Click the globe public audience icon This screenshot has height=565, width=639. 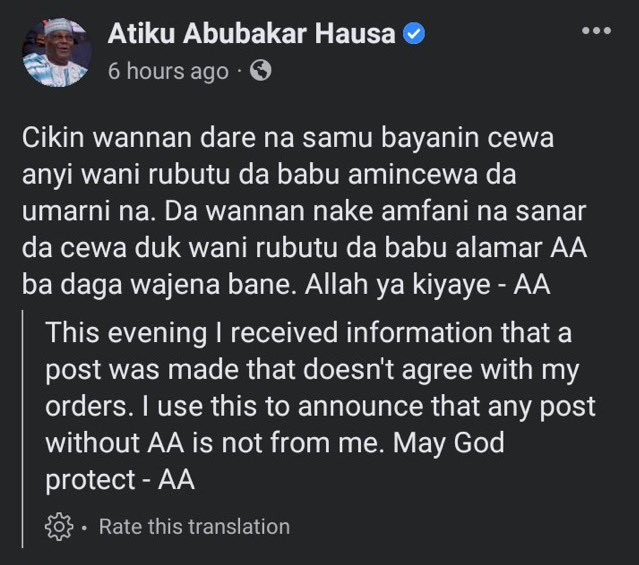tap(260, 71)
